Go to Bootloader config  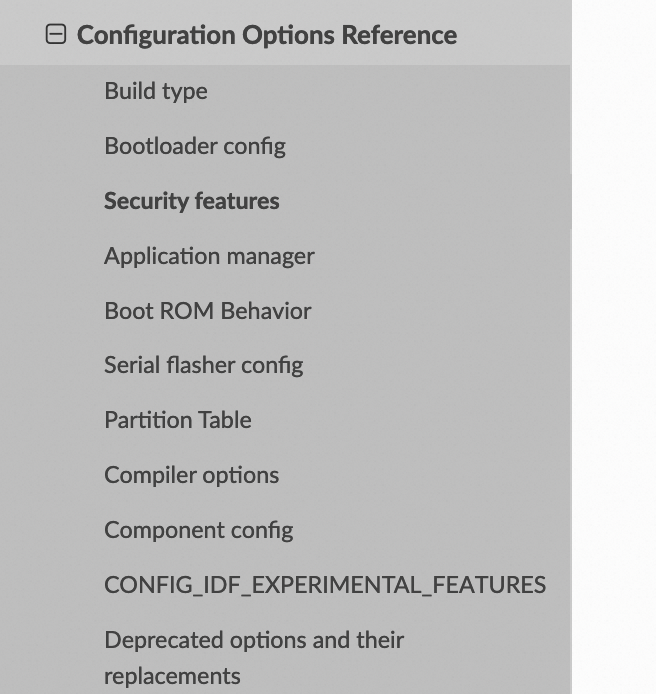(x=194, y=146)
